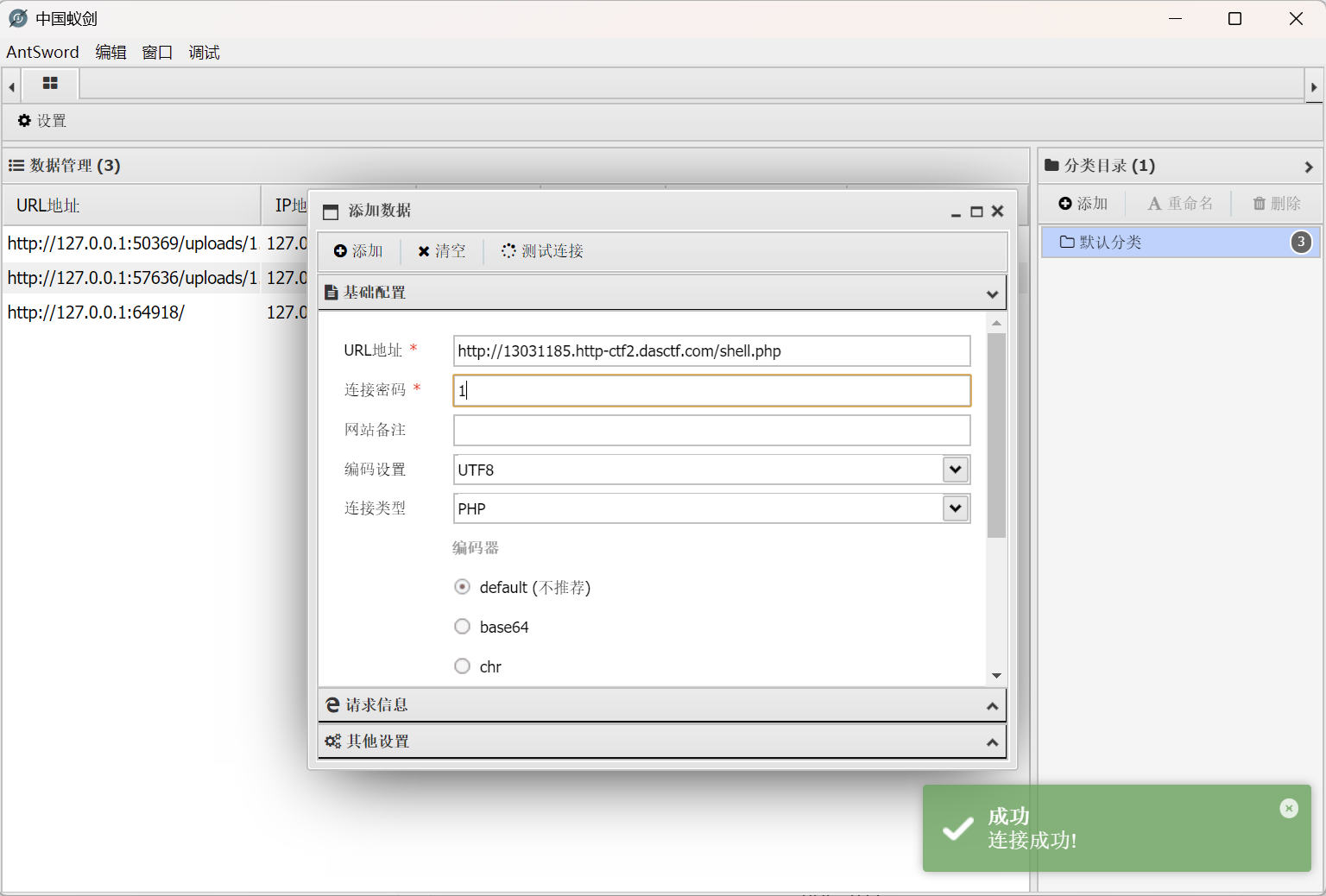Minimize the 添加数据 dialog
1326x896 pixels.
tap(956, 212)
